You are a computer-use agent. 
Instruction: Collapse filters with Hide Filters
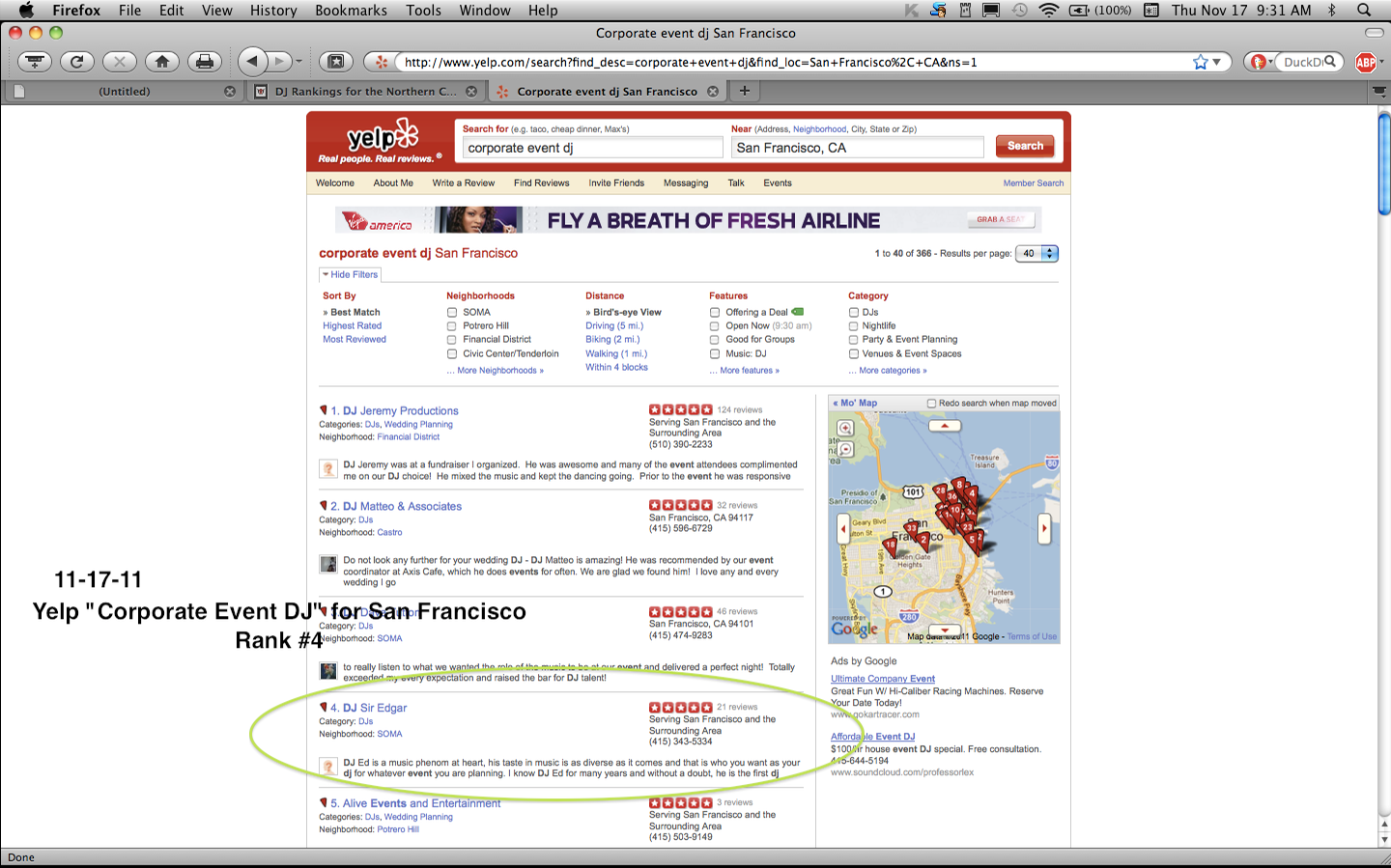[350, 274]
